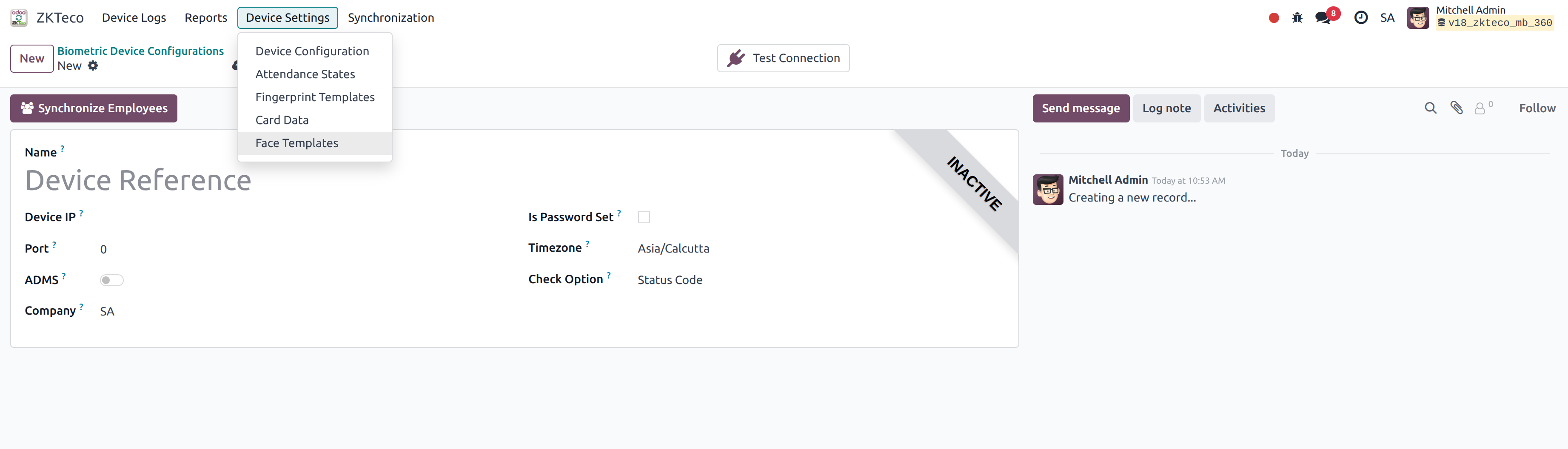1568x449 pixels.
Task: Tick the Is Password Set checkbox
Action: [644, 217]
